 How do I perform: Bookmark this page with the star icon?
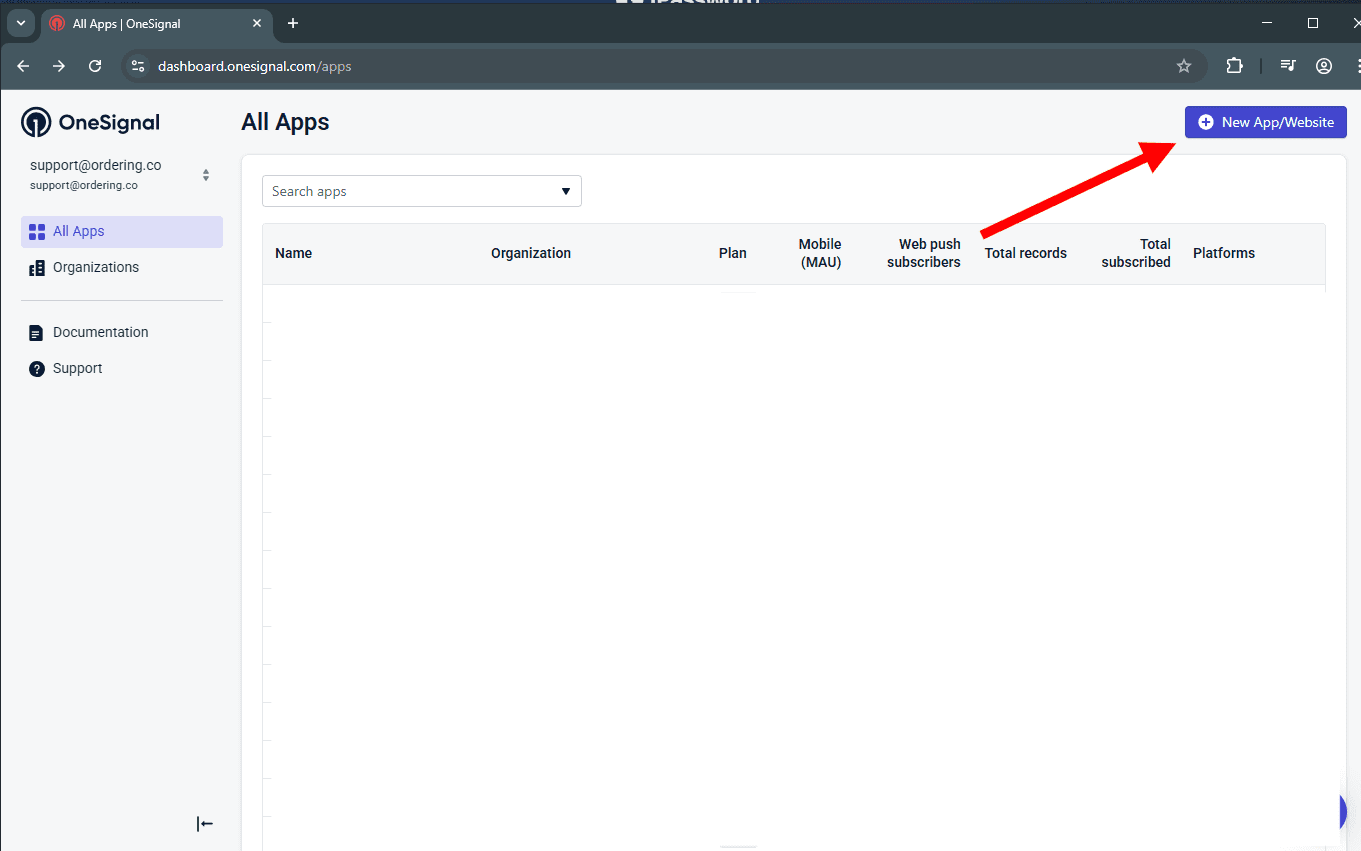pos(1184,66)
